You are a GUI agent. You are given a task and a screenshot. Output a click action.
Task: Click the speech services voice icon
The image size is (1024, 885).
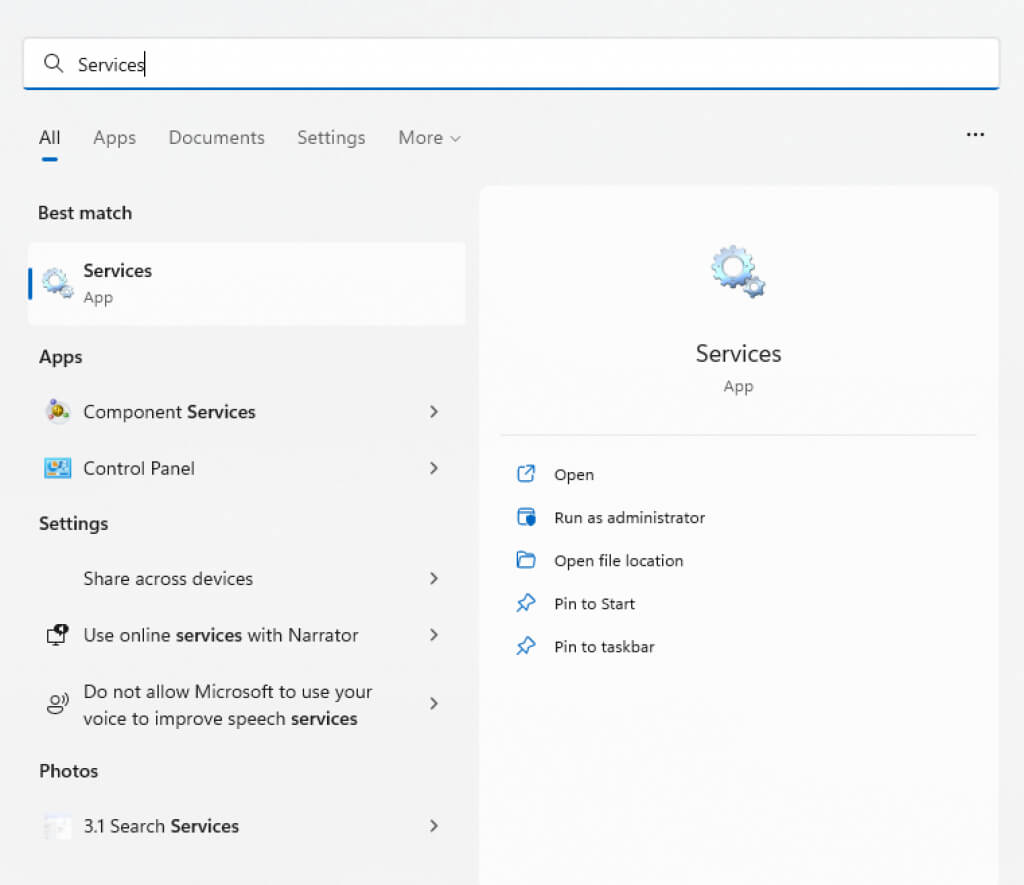point(57,704)
